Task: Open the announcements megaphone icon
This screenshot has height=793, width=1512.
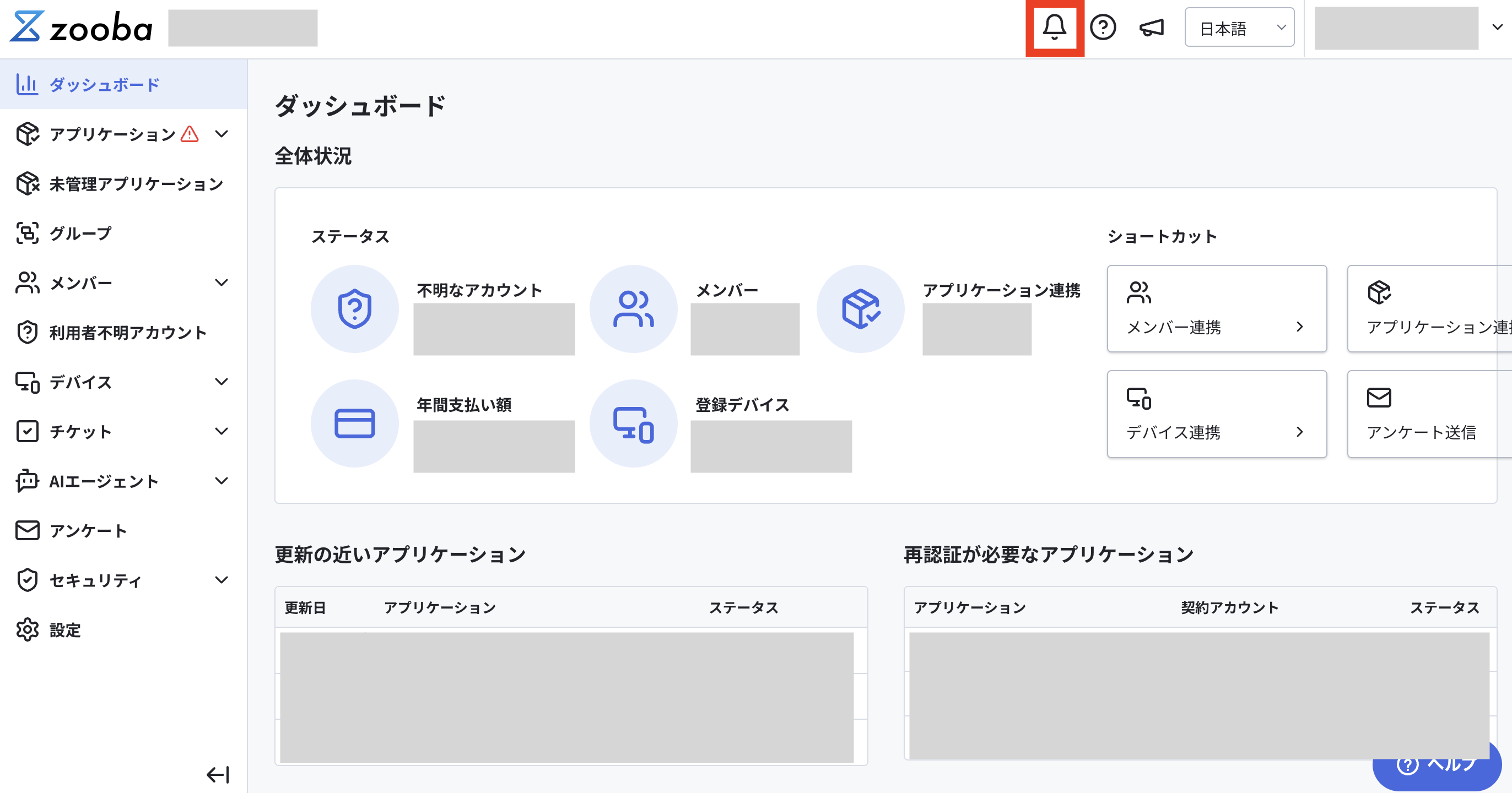Action: [x=1152, y=28]
